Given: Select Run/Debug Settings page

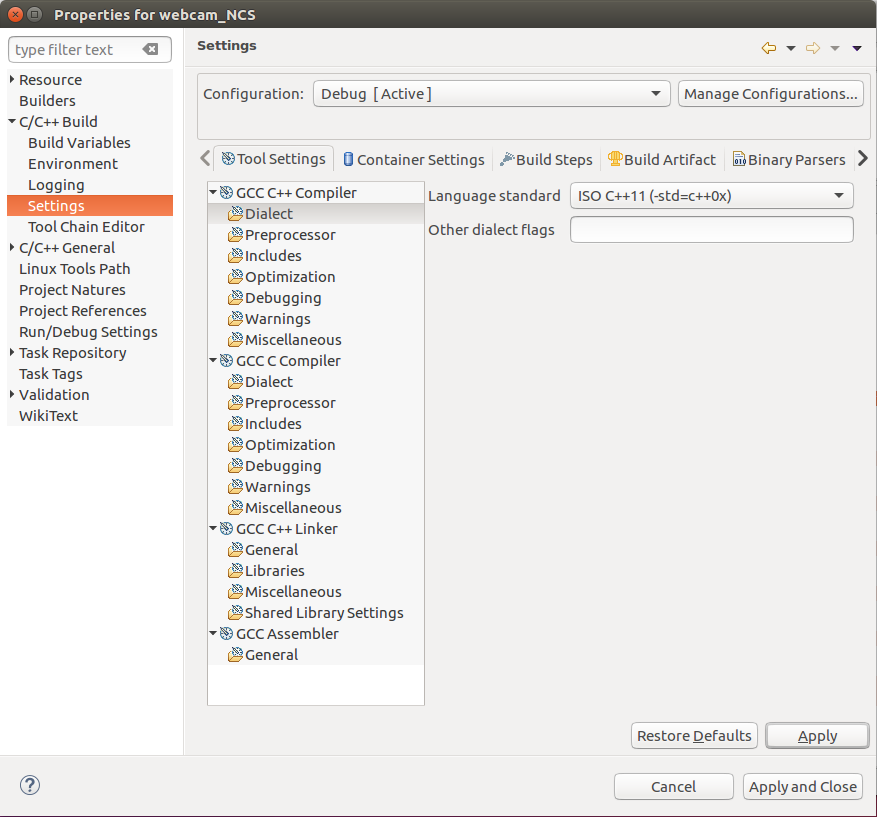Looking at the screenshot, I should pyautogui.click(x=88, y=332).
